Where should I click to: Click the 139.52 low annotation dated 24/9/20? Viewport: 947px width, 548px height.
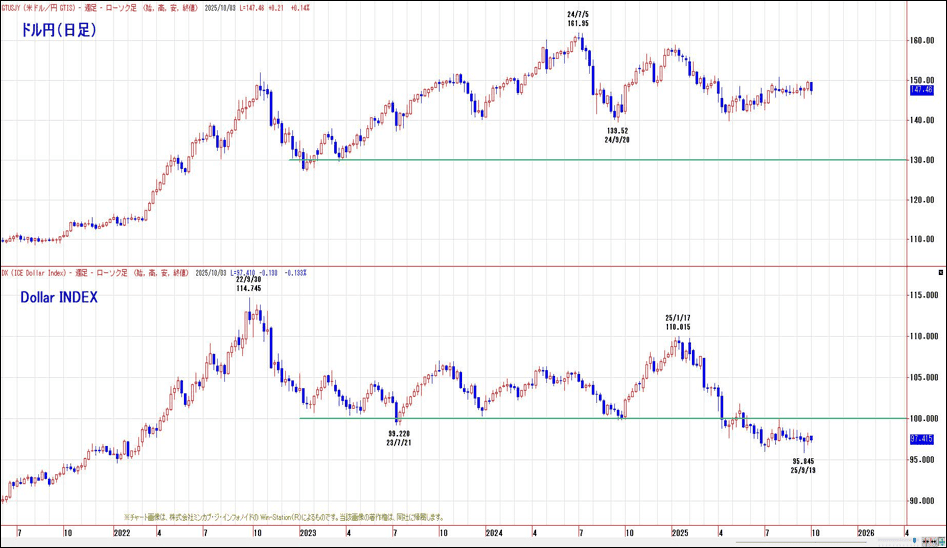[x=617, y=135]
